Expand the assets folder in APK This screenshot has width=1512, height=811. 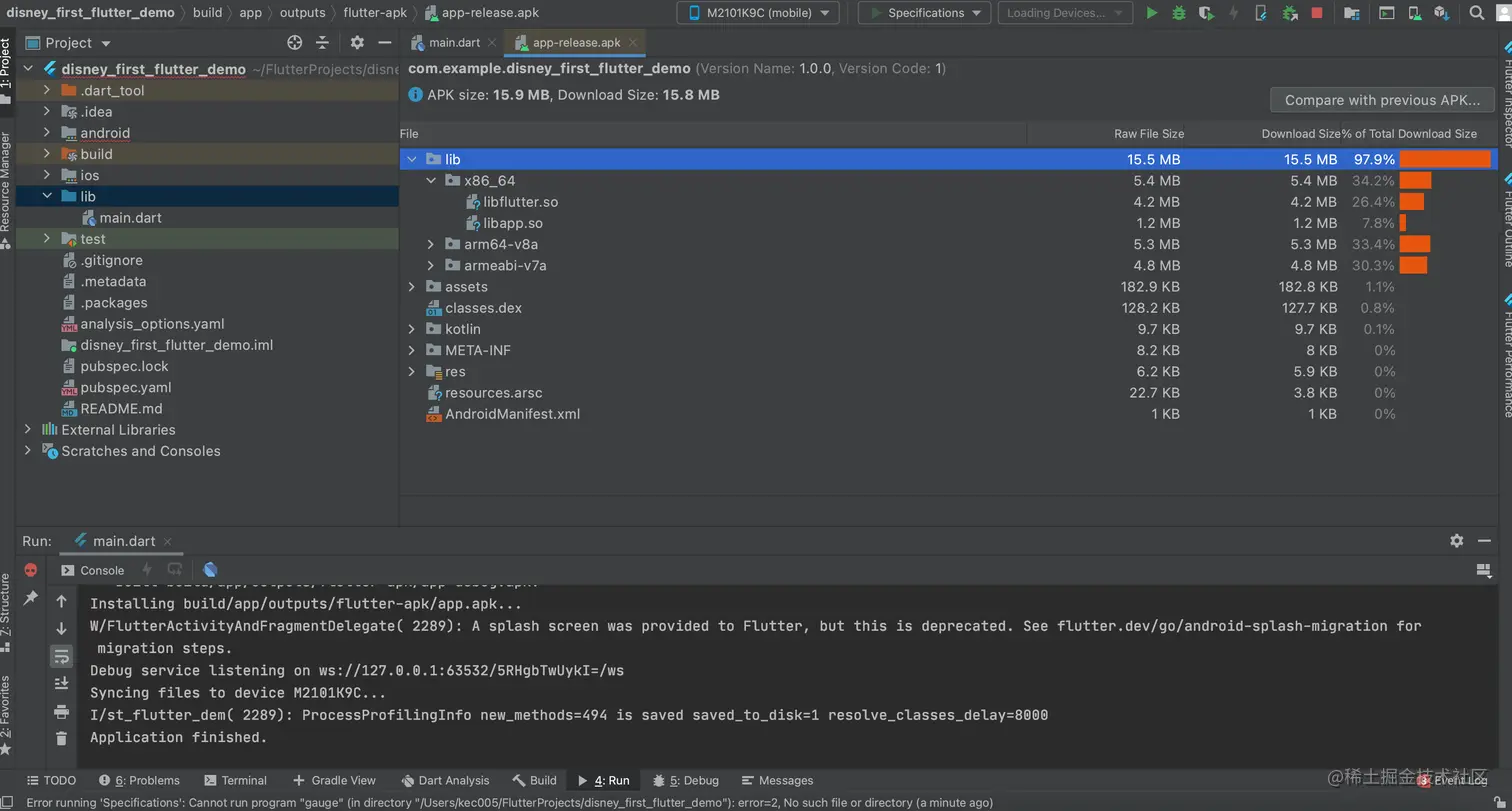412,287
